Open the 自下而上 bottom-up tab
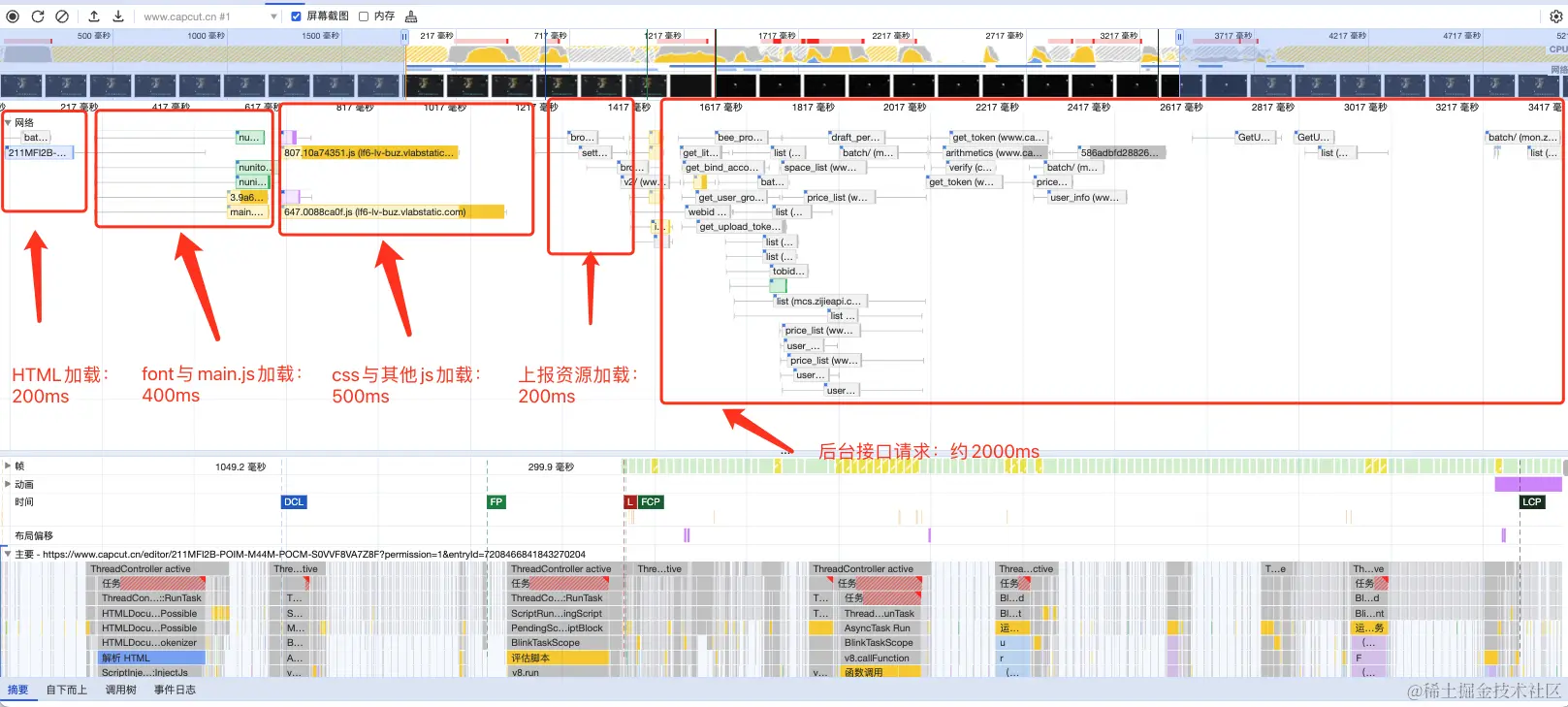The width and height of the screenshot is (1568, 707). click(67, 691)
